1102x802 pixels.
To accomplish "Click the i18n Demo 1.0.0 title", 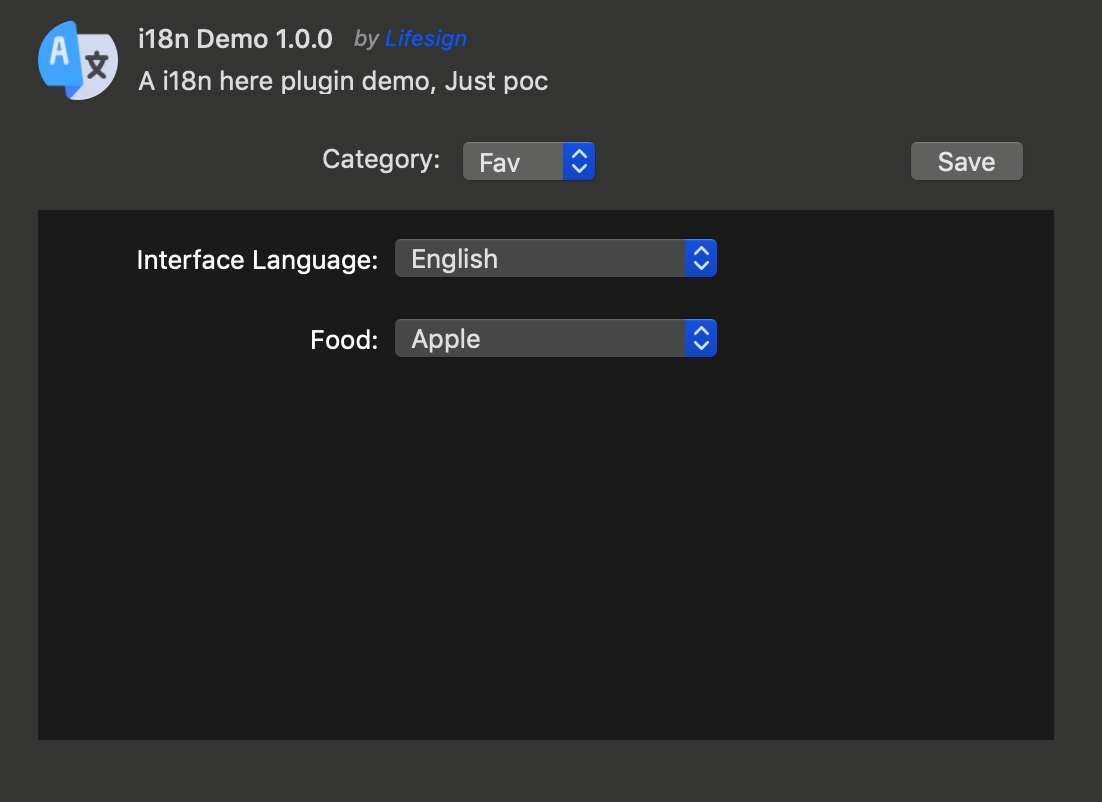I will click(x=235, y=40).
